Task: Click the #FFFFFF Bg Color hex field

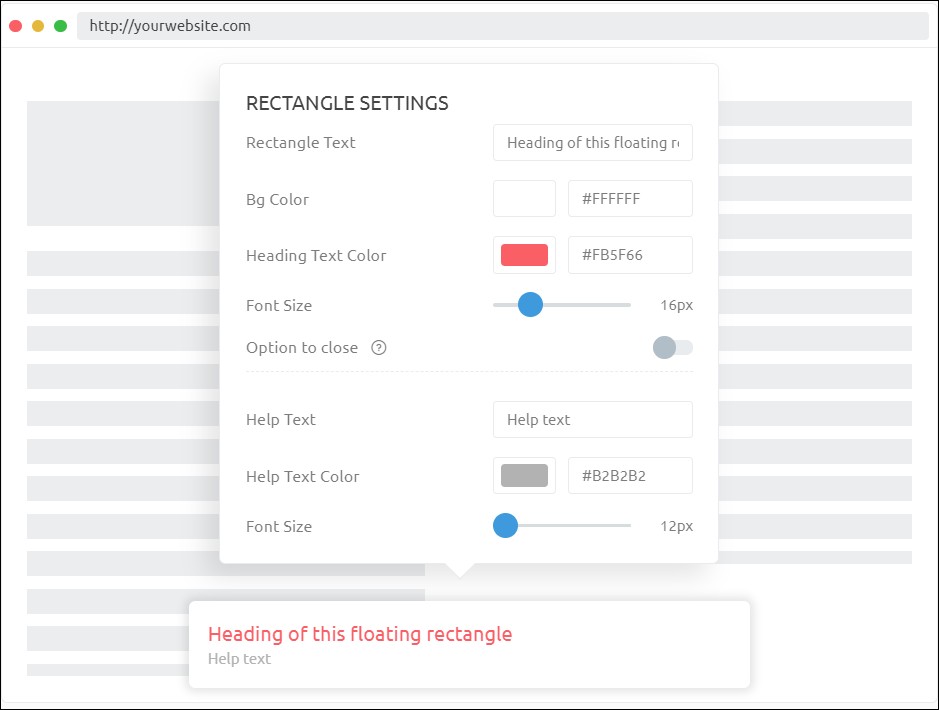Action: pos(630,199)
